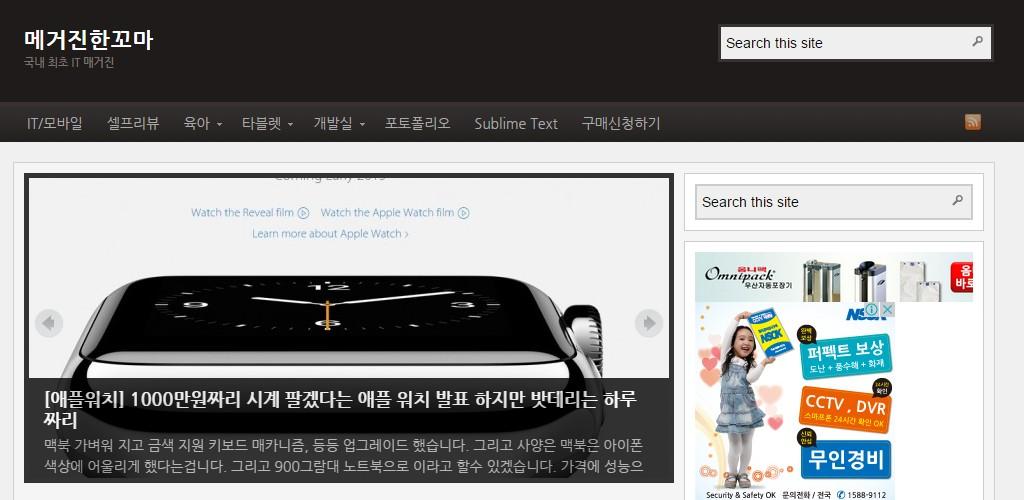Click the 무인경비 blue label in ad
1024x500 pixels.
[x=845, y=458]
